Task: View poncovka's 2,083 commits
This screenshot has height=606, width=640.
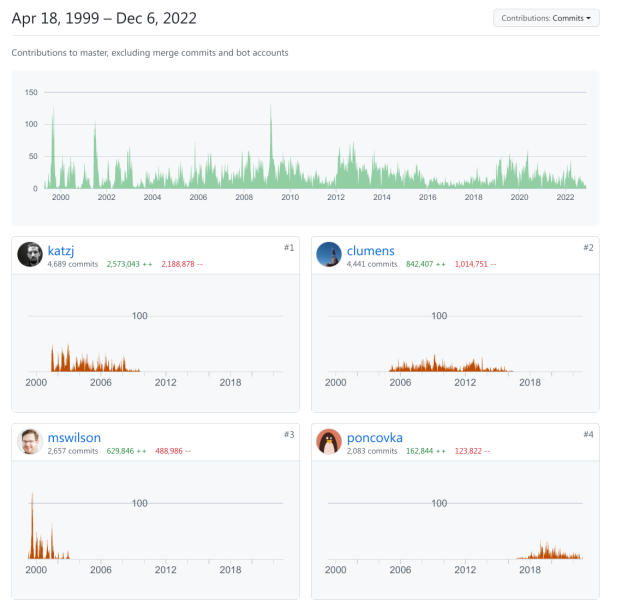Action: (x=372, y=451)
